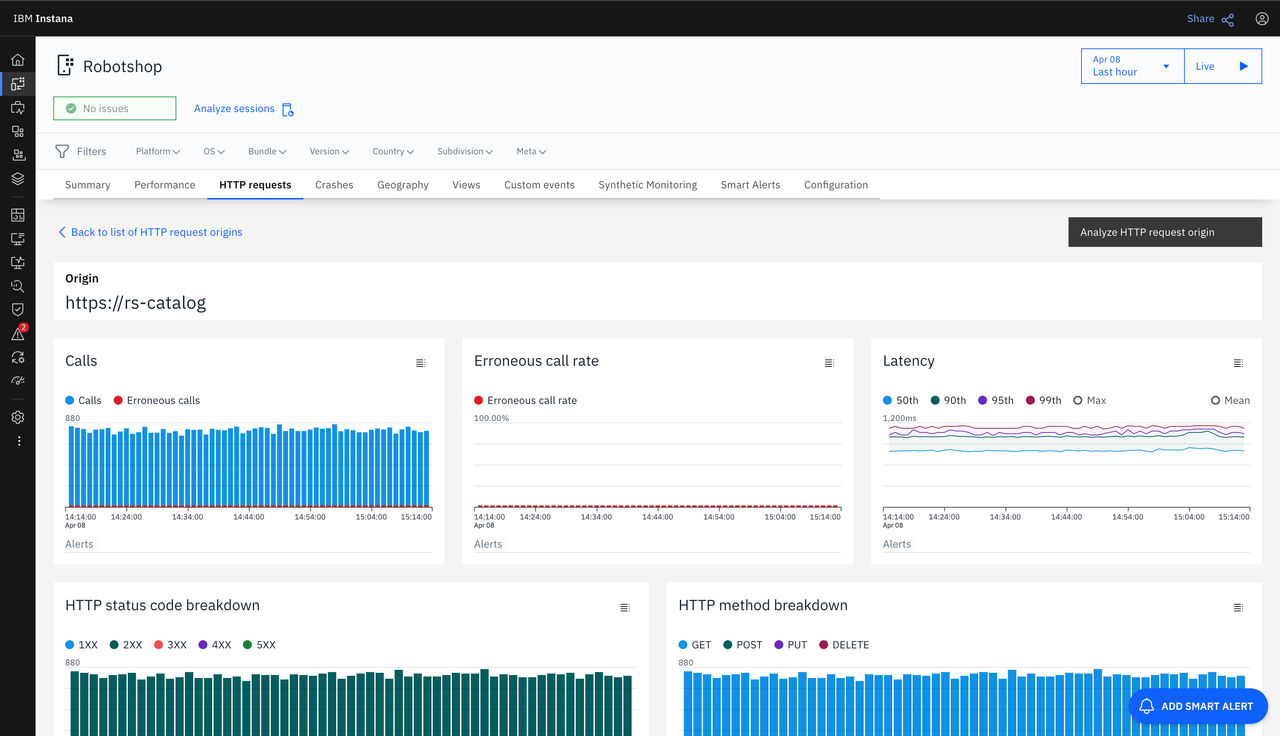
Task: Click Analyze HTTP request origin button
Action: click(1165, 232)
